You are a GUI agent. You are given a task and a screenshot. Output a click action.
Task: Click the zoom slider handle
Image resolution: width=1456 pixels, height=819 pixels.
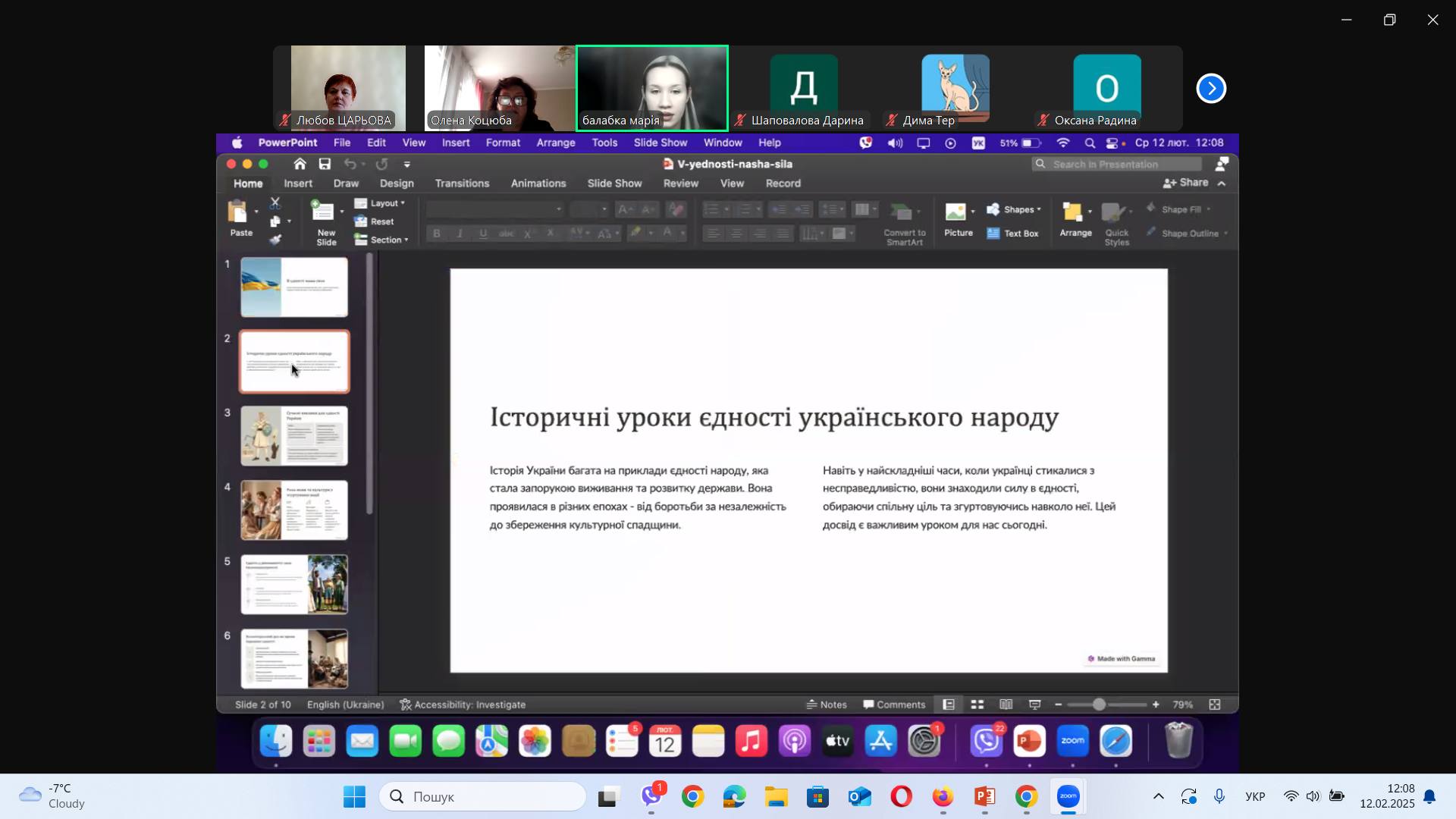[1099, 704]
